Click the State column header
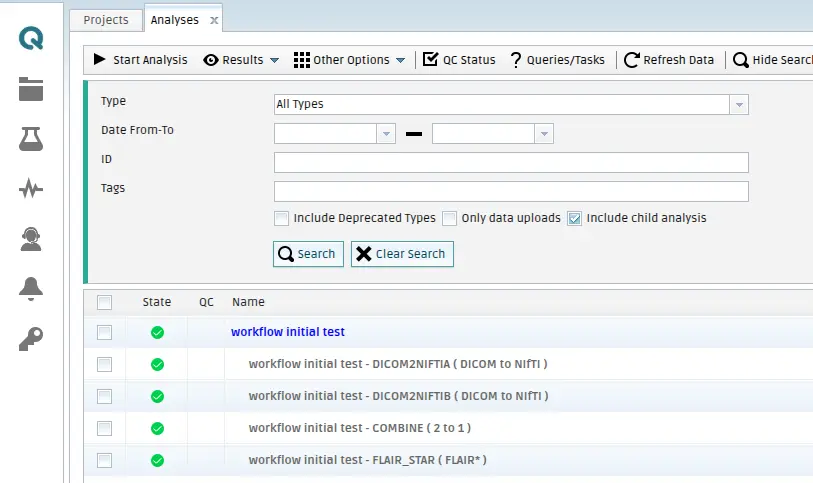This screenshot has width=813, height=483. point(157,302)
